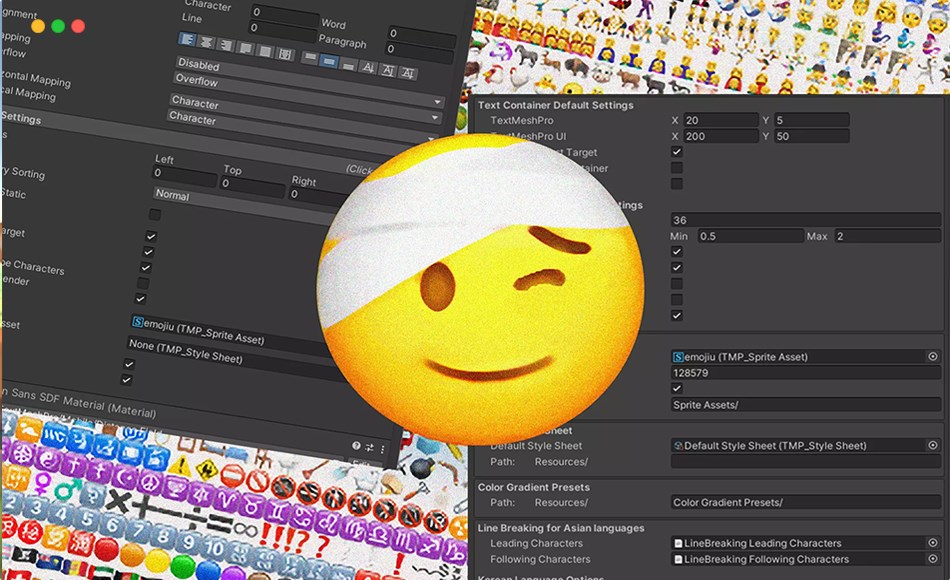Image resolution: width=950 pixels, height=580 pixels.
Task: Click the material help question mark icon
Action: click(355, 446)
